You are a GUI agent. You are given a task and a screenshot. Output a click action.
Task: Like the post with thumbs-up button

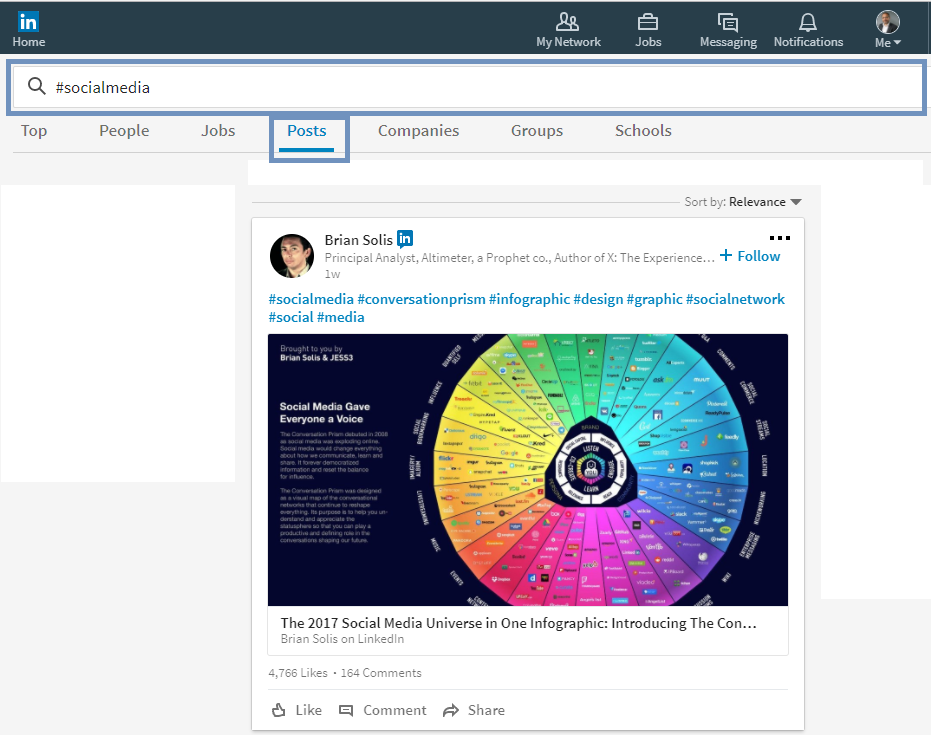(x=297, y=710)
